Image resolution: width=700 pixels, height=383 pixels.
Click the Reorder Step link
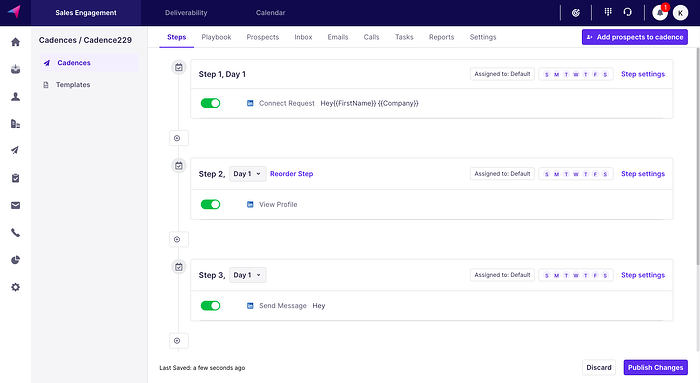coord(292,174)
